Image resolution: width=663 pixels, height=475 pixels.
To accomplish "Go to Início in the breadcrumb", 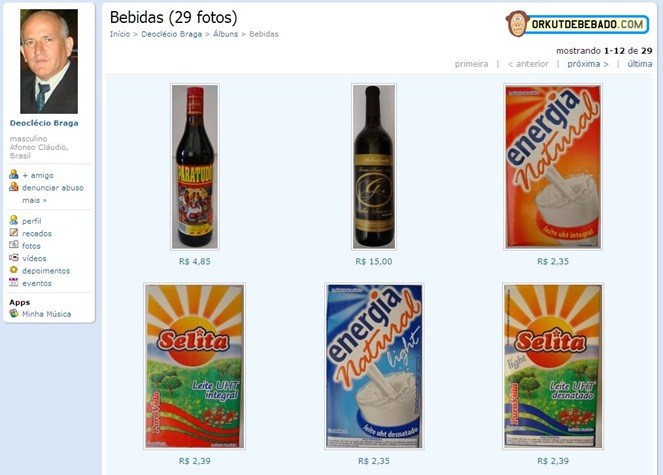I will click(120, 34).
